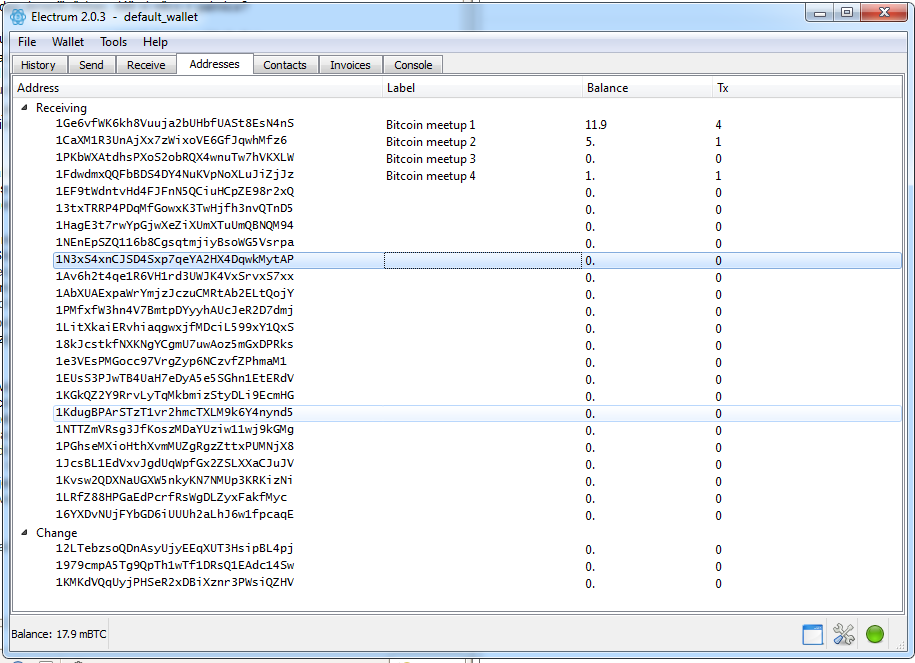Select the Addresses tab

214,64
